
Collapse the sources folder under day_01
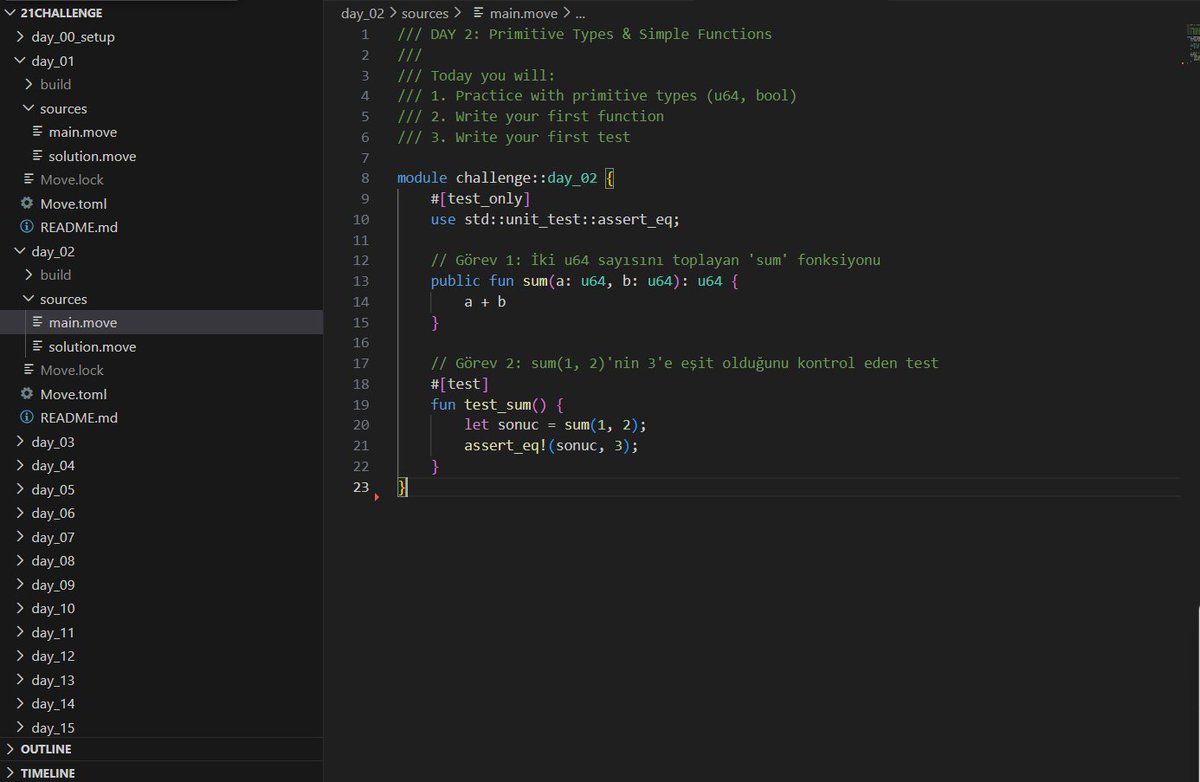[x=29, y=109]
